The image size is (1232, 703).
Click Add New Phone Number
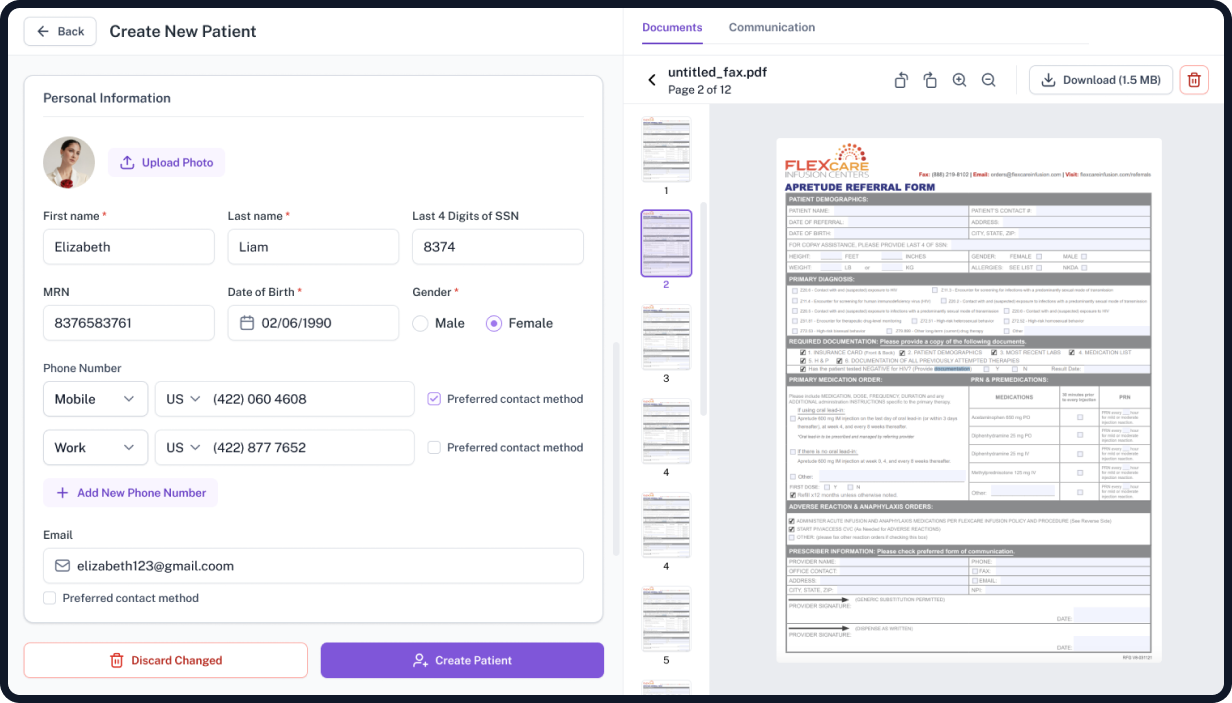130,493
